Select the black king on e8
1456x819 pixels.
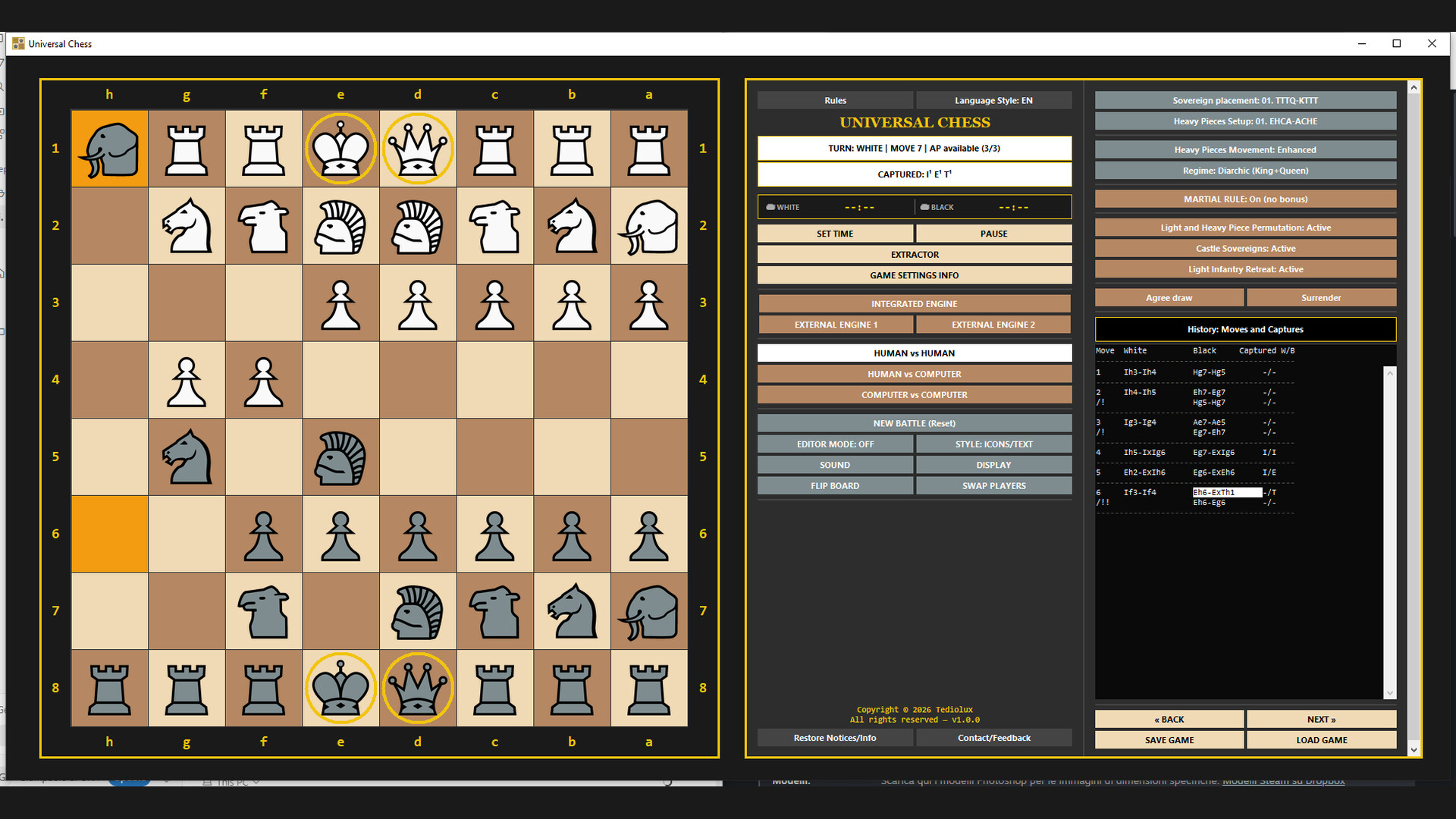pos(340,689)
